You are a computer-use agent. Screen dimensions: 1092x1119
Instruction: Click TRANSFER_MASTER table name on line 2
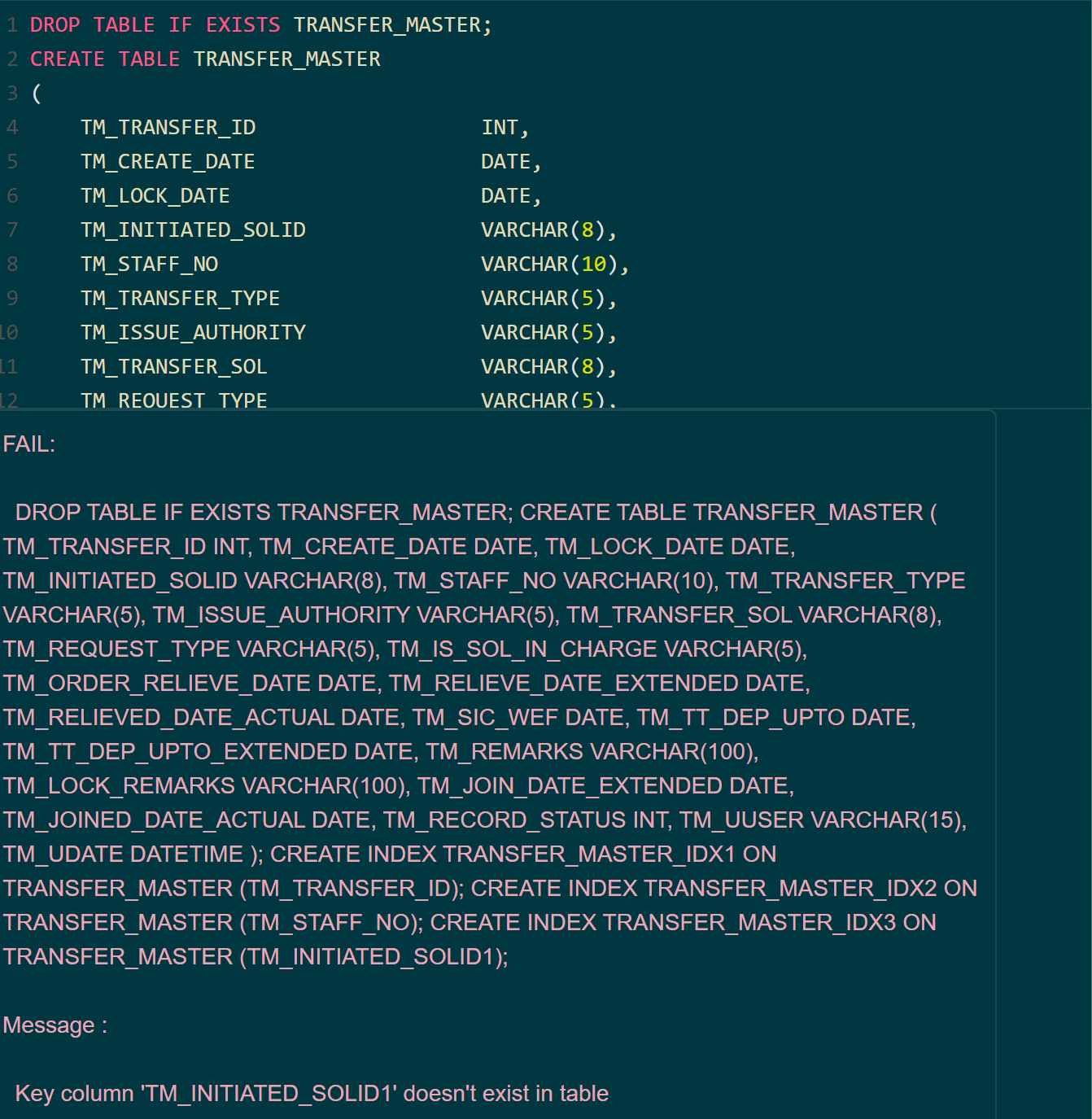point(286,59)
